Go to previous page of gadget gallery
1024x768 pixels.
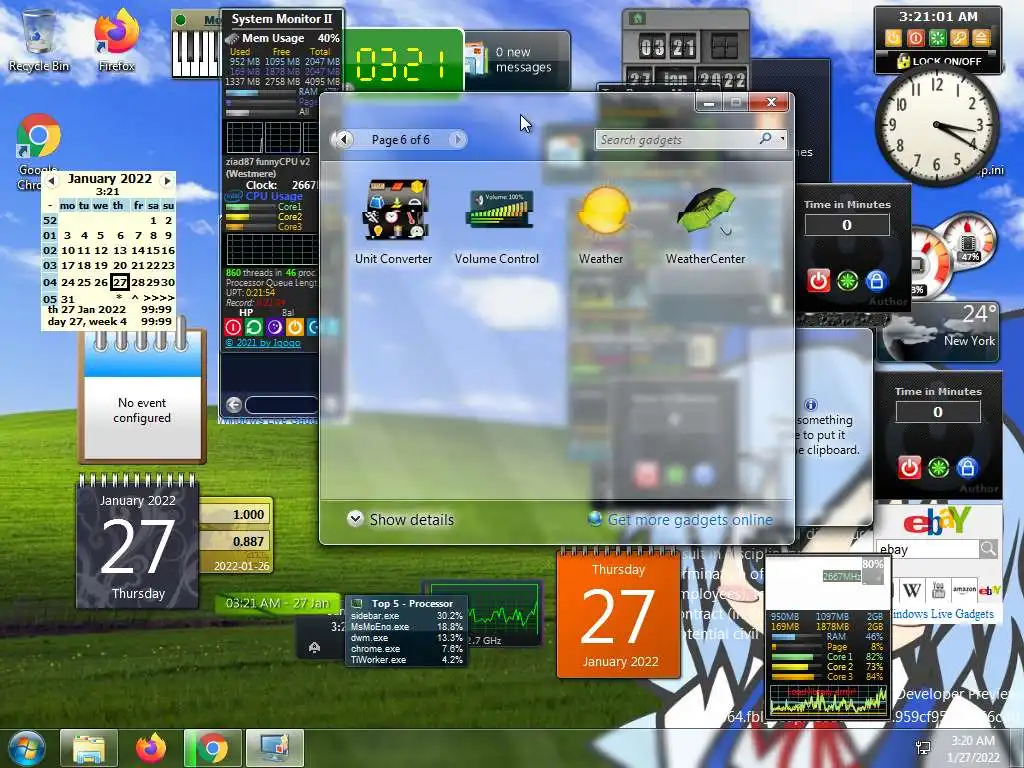tap(344, 139)
